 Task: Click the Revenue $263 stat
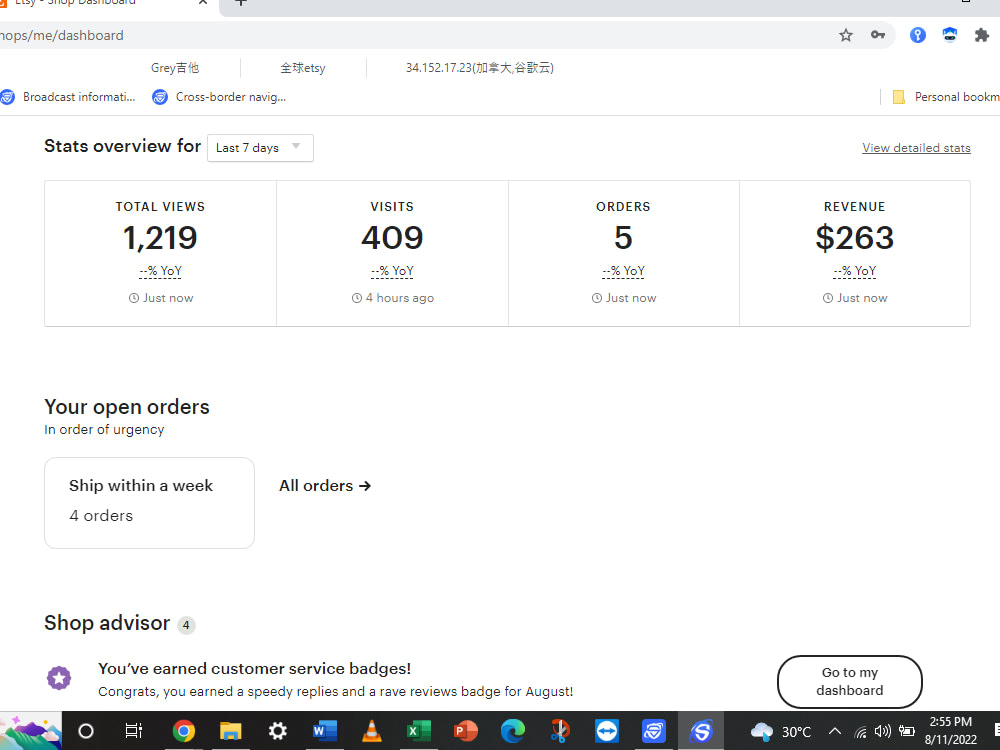855,237
